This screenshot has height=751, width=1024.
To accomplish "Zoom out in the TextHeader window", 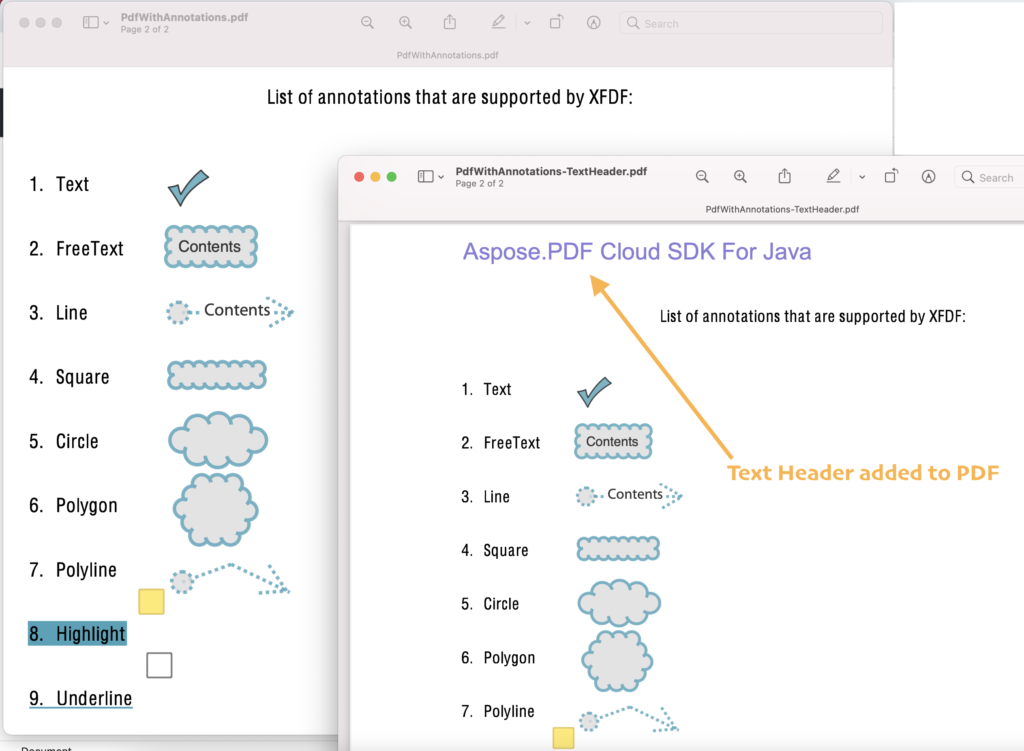I will (702, 176).
